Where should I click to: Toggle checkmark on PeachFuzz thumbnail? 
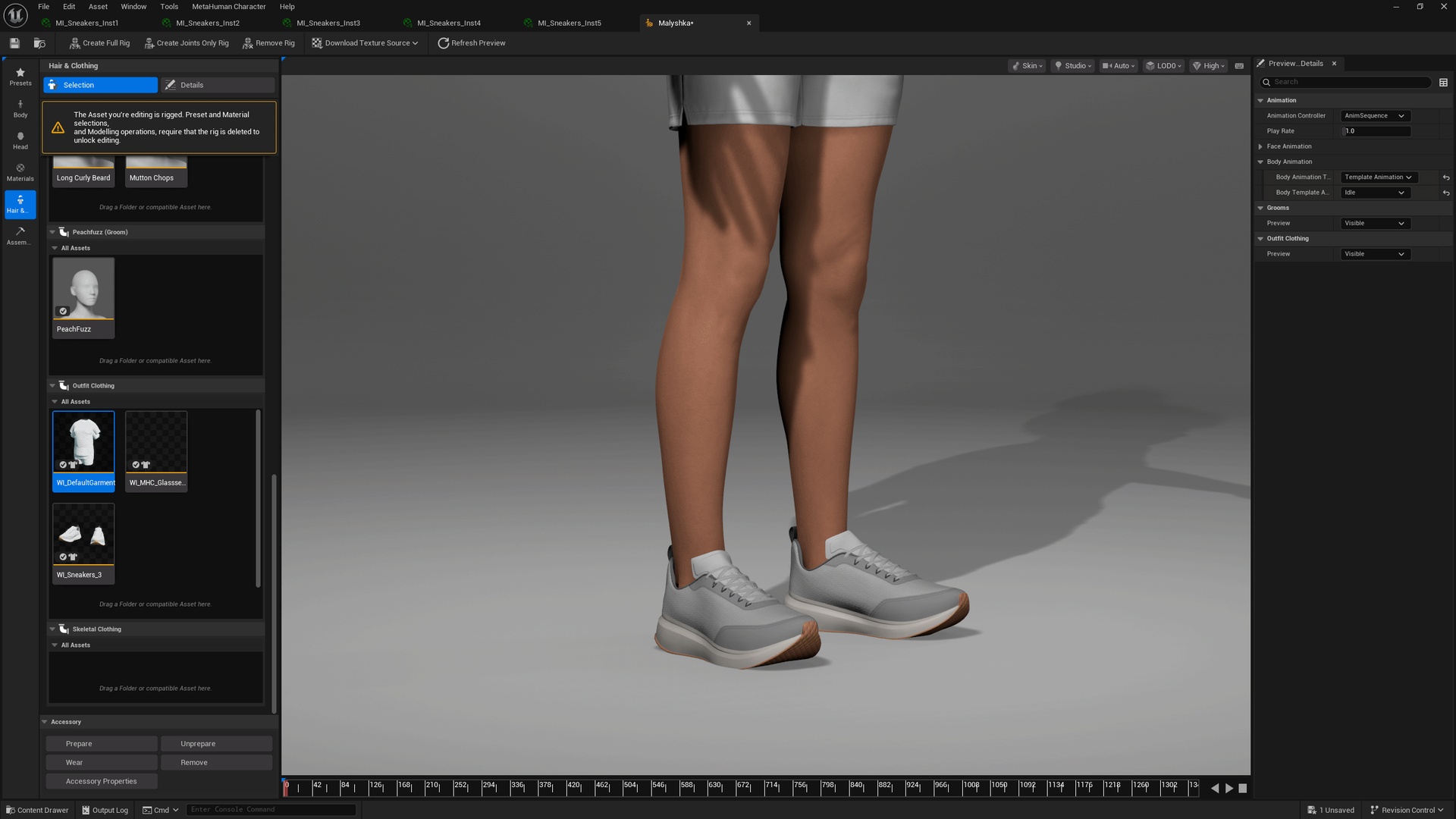click(63, 311)
